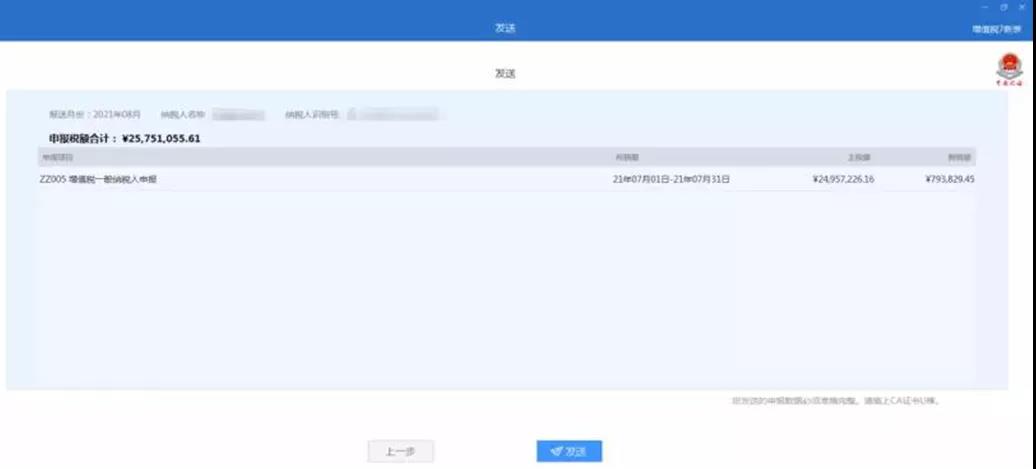Select the ZZ005 增值税一般纳税人申报 row
The image size is (1036, 469).
pyautogui.click(x=507, y=179)
